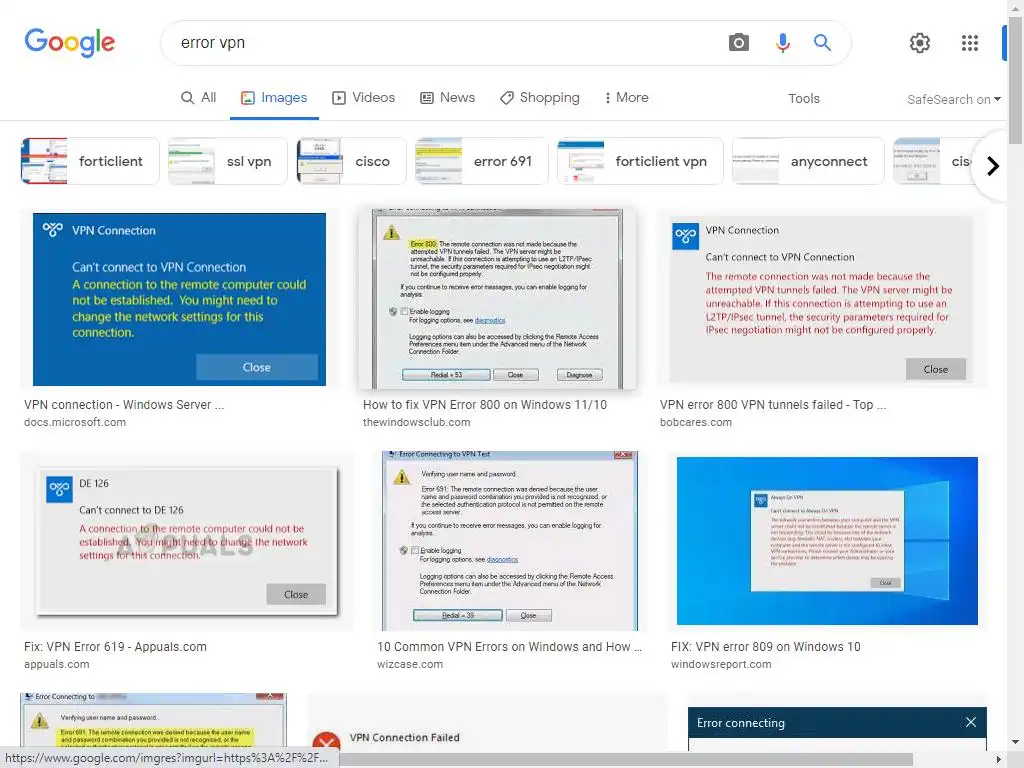Filter by error 691 chip
1024x768 pixels.
click(481, 161)
